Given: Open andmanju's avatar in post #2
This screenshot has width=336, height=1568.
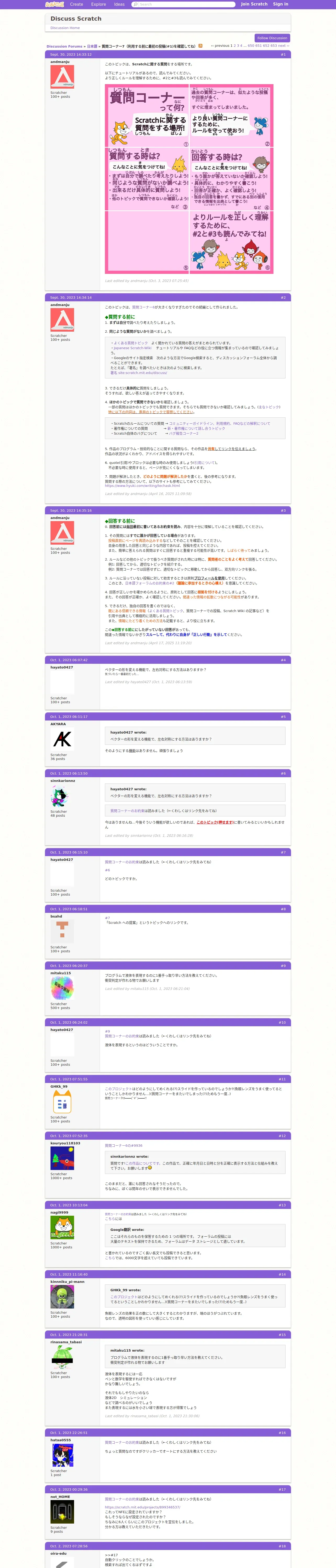Looking at the screenshot, I should click(62, 320).
